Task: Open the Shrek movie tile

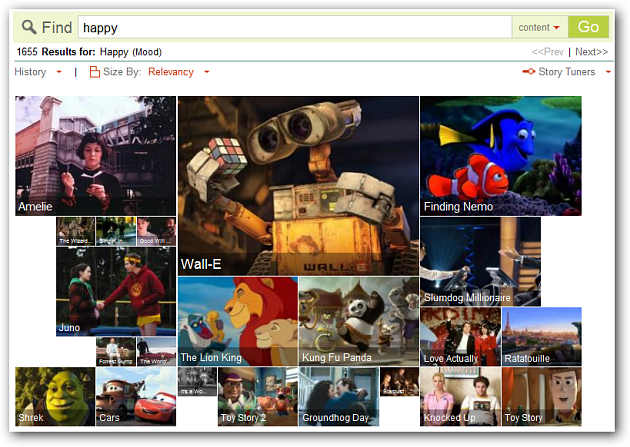Action: tap(55, 396)
